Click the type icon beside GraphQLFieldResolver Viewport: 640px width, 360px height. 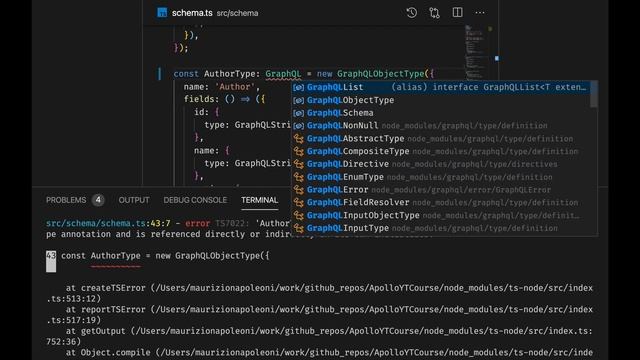pyautogui.click(x=299, y=203)
